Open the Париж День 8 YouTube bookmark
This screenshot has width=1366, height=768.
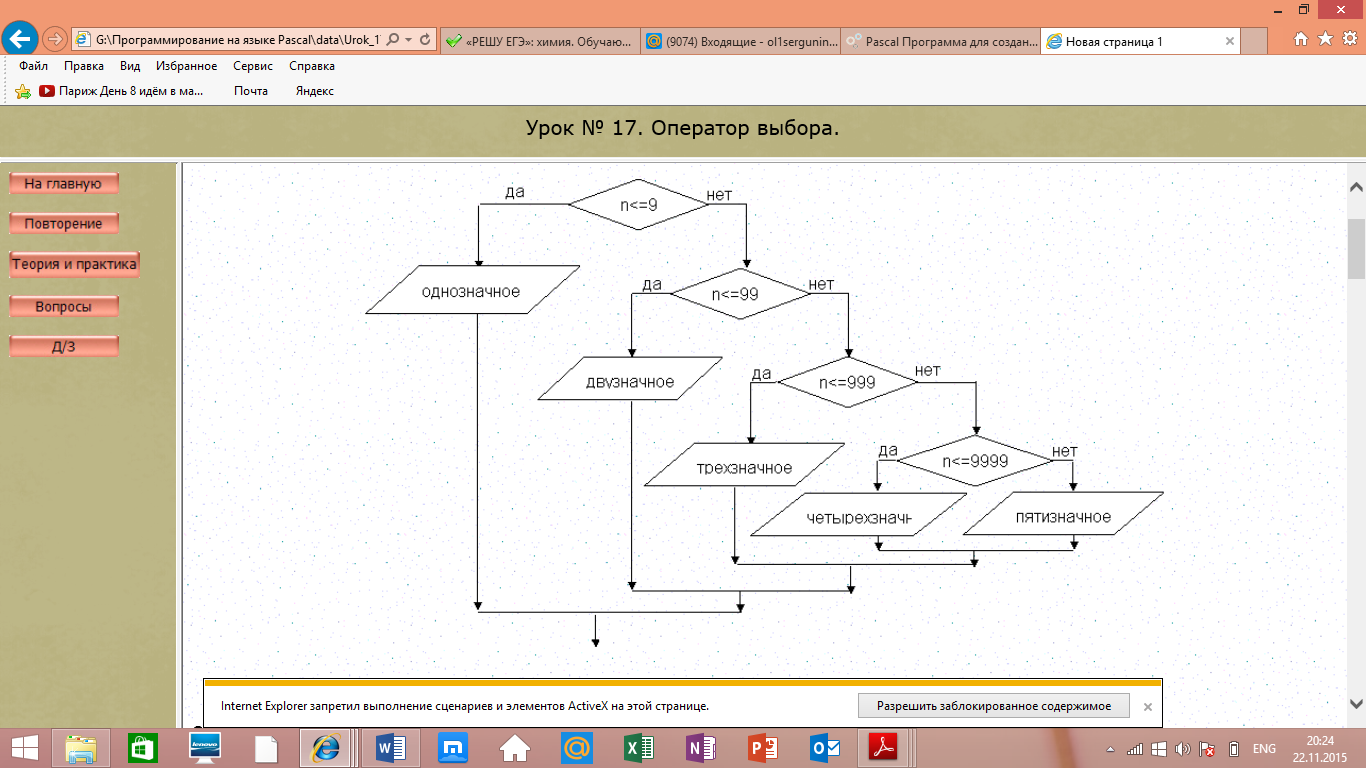coord(121,91)
